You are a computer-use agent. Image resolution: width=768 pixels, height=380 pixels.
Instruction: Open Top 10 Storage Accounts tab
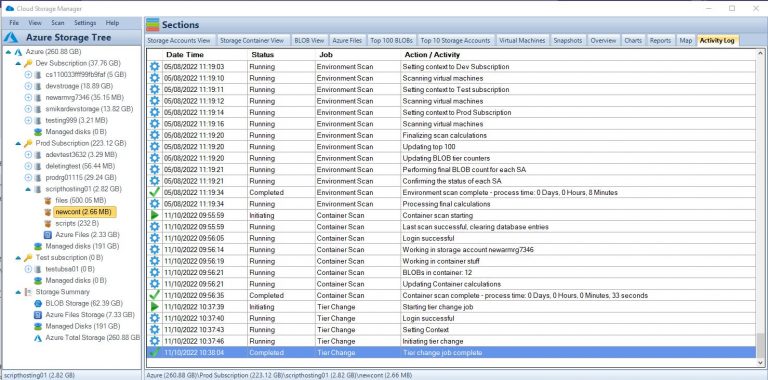[456, 41]
